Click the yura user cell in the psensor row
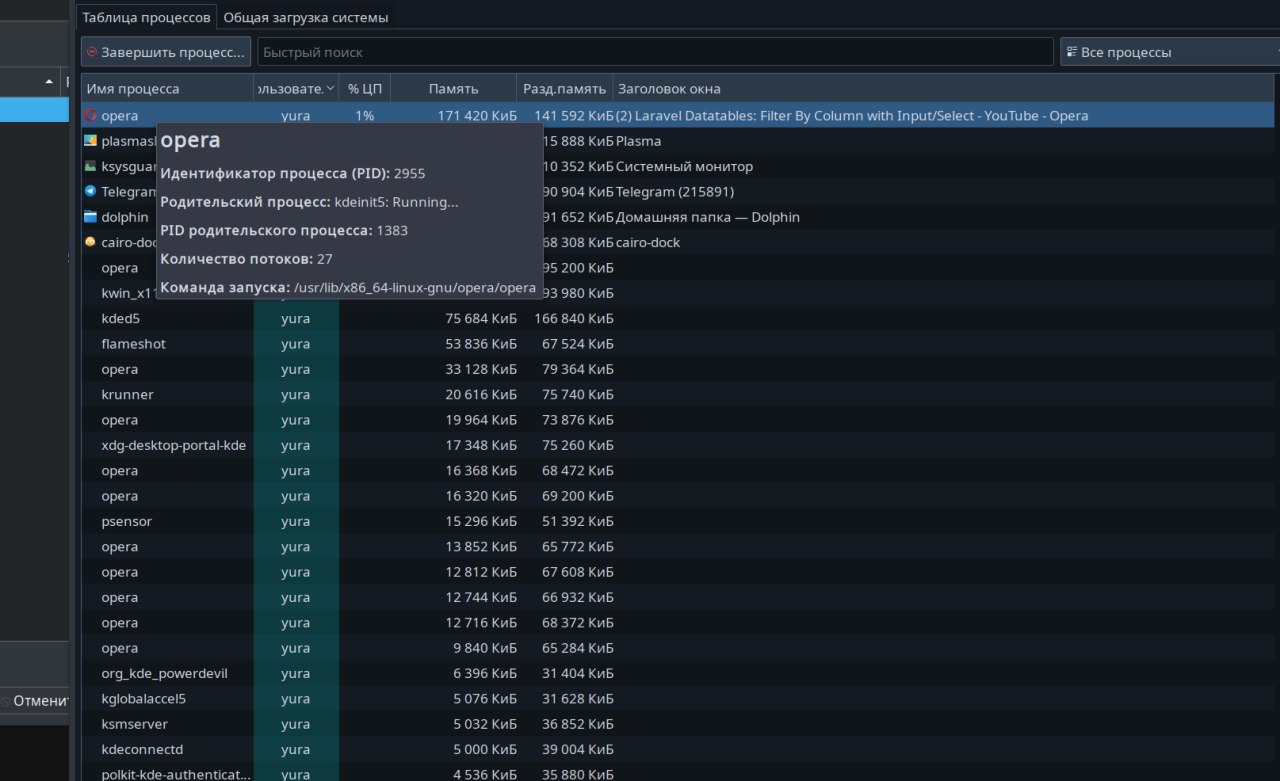1280x781 pixels. pyautogui.click(x=296, y=521)
